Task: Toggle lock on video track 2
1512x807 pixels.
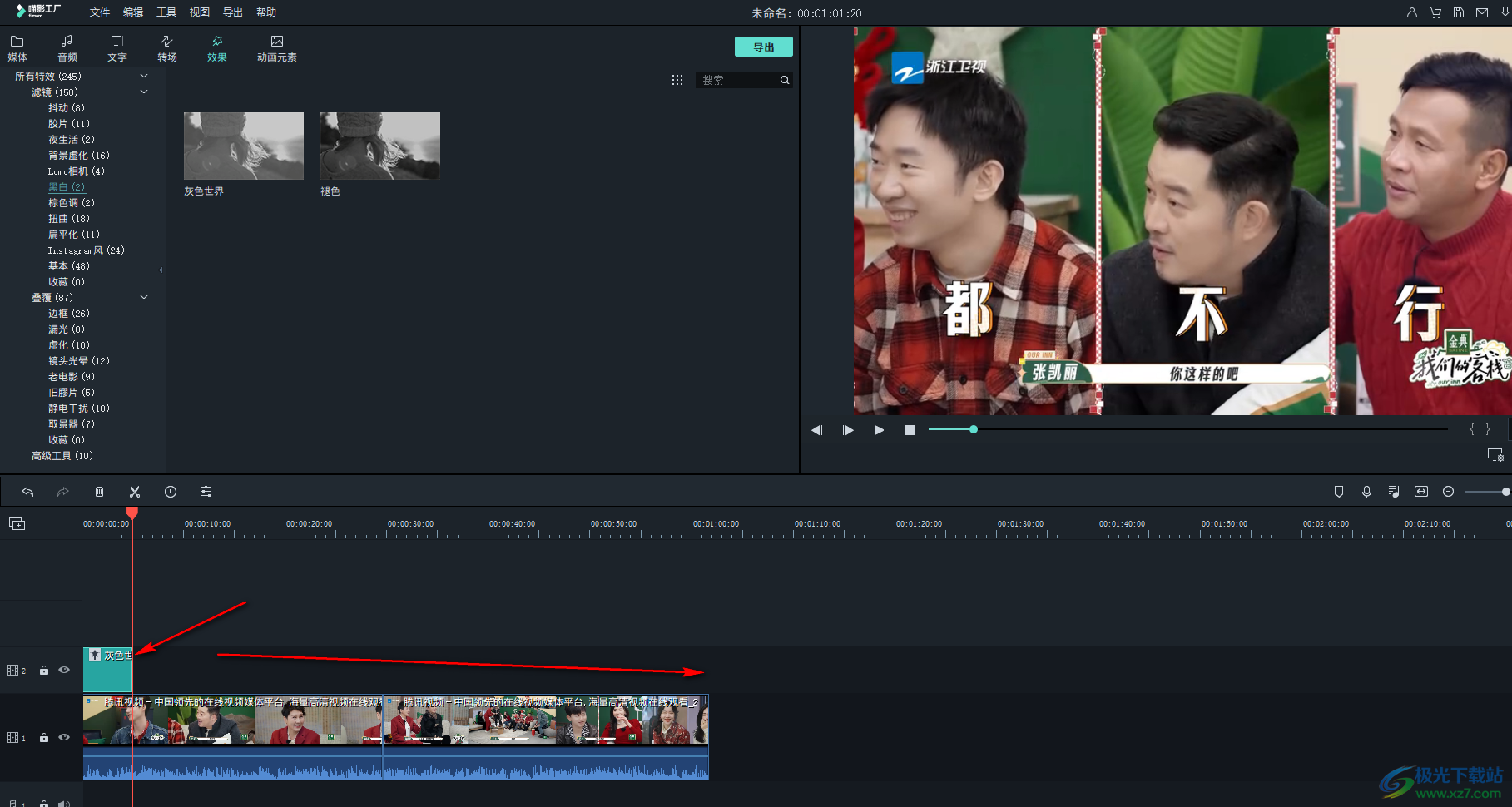Action: 44,671
